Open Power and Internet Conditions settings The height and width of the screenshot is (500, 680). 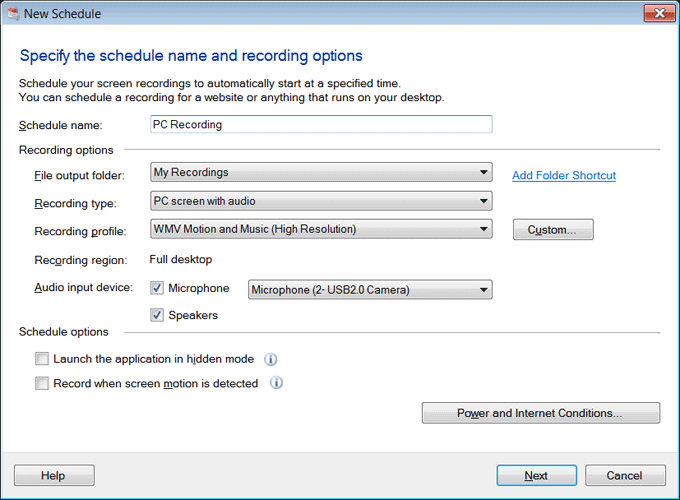click(540, 413)
